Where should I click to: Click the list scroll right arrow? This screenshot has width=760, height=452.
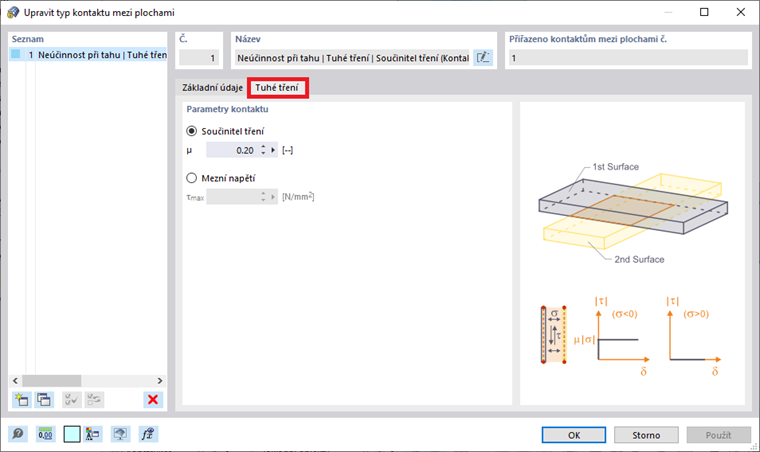(x=159, y=380)
